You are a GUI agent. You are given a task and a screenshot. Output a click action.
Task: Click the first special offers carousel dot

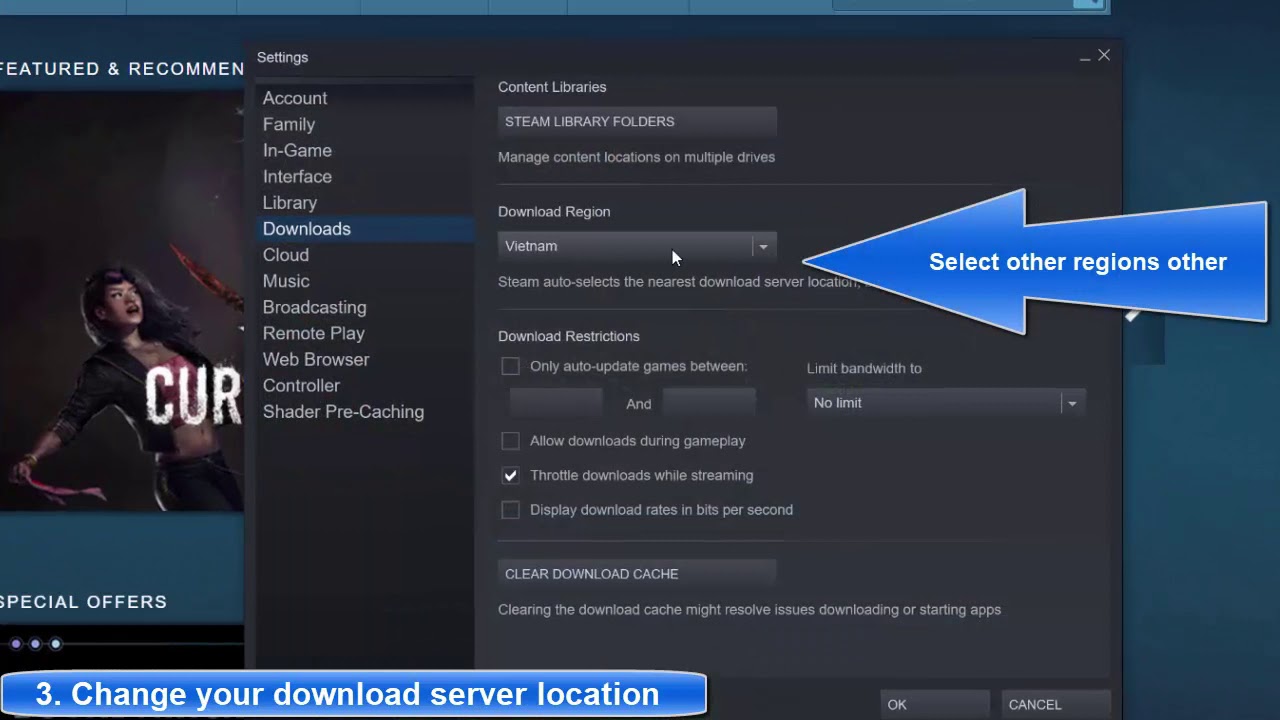coord(16,644)
